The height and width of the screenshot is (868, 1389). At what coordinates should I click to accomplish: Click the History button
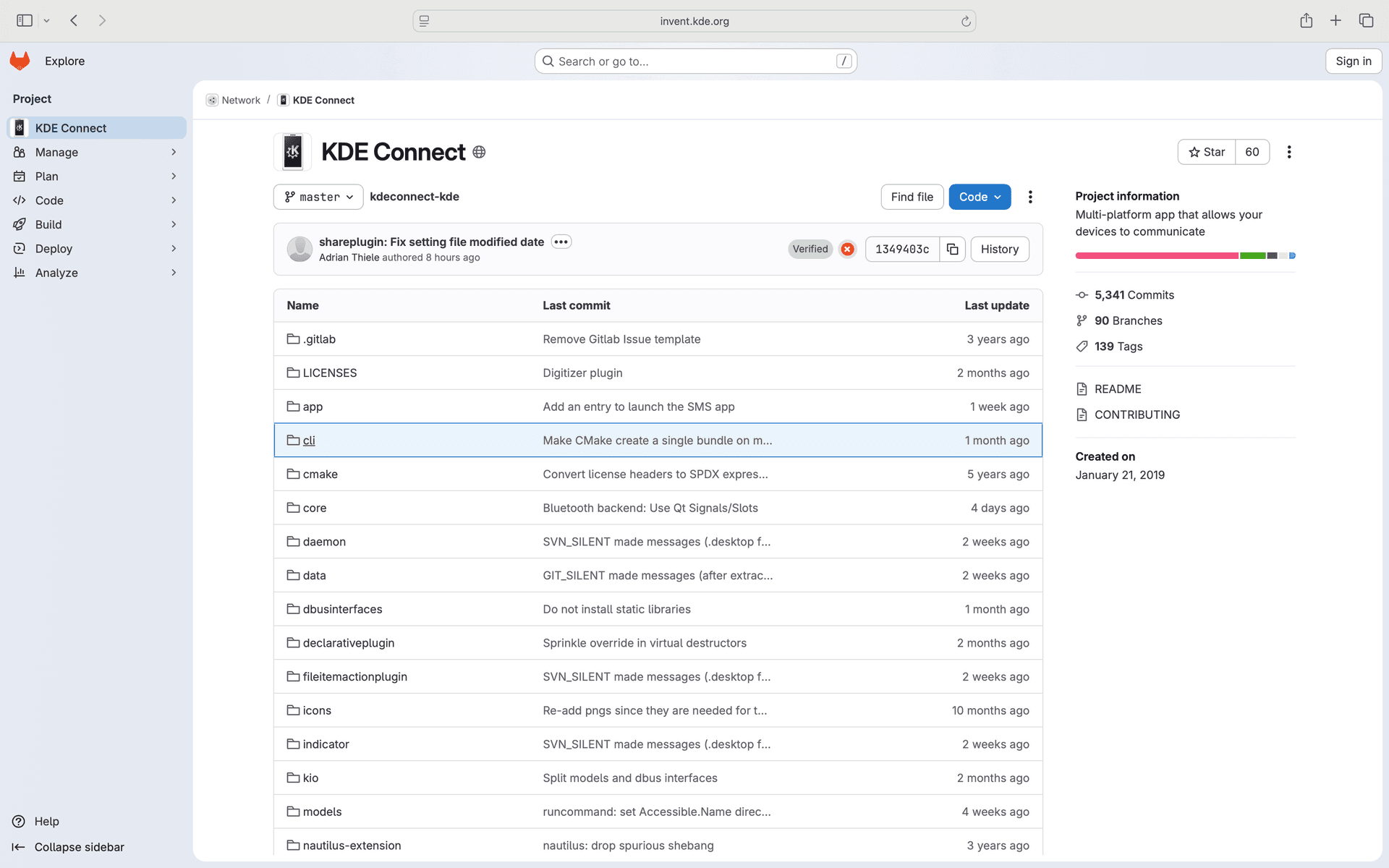pos(999,249)
